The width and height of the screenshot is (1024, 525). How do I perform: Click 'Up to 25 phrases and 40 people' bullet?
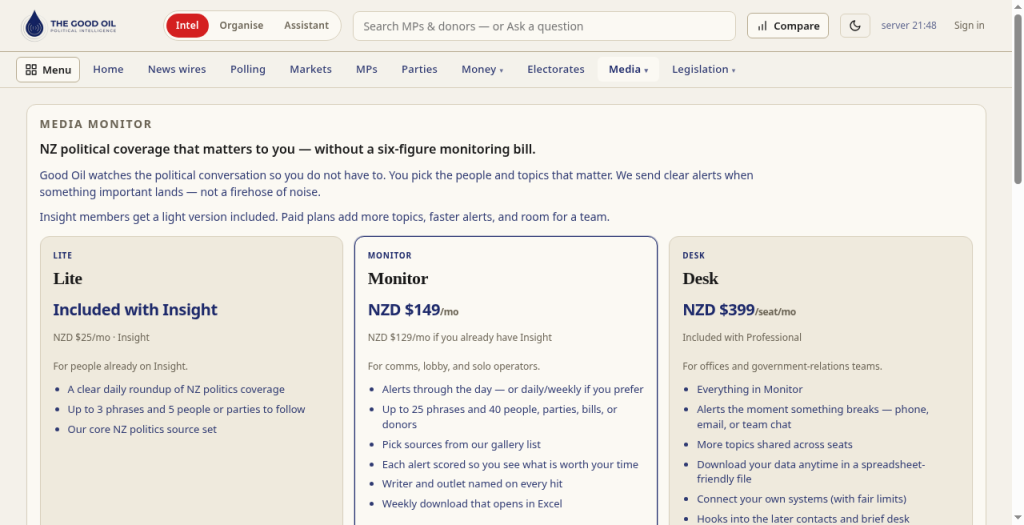pos(500,417)
